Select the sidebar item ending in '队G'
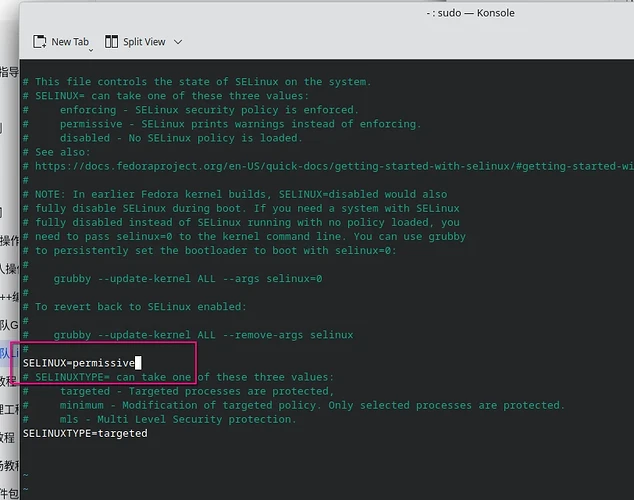 pos(8,324)
